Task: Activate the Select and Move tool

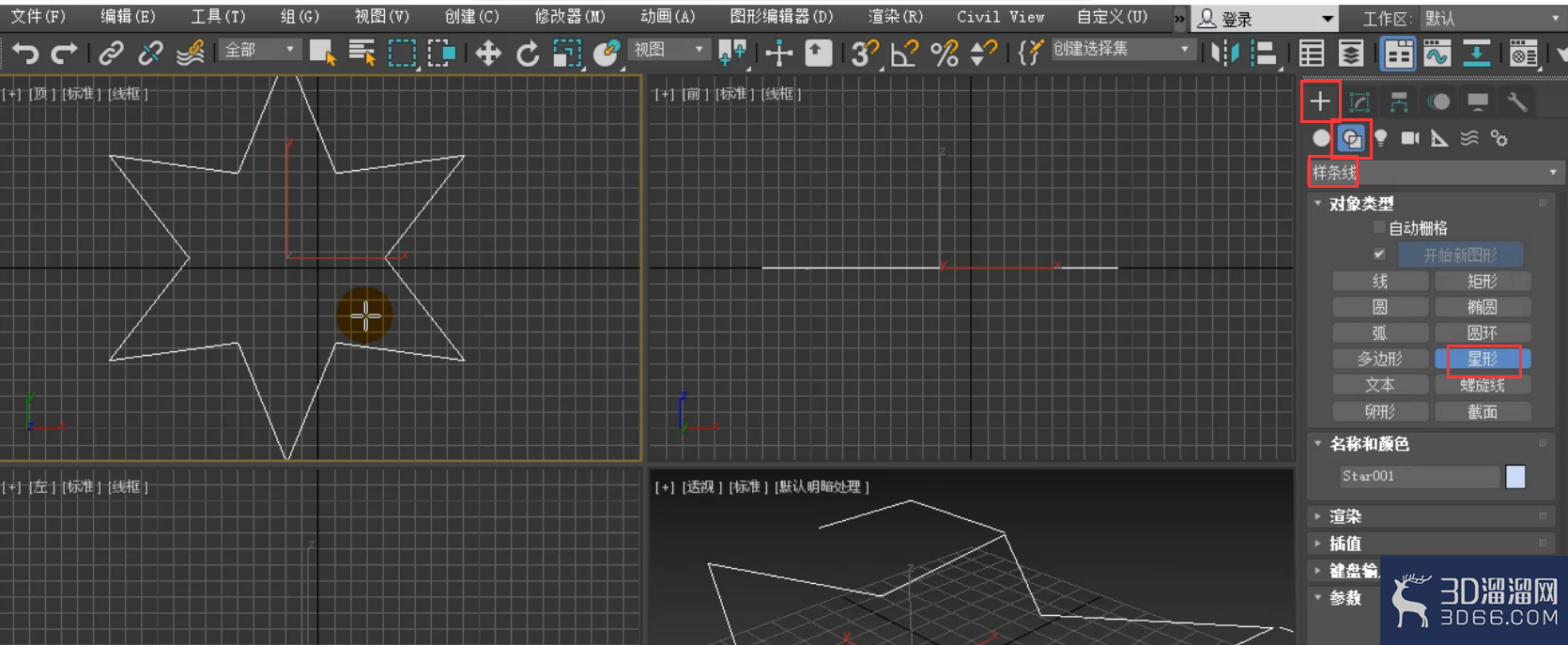Action: [x=488, y=54]
